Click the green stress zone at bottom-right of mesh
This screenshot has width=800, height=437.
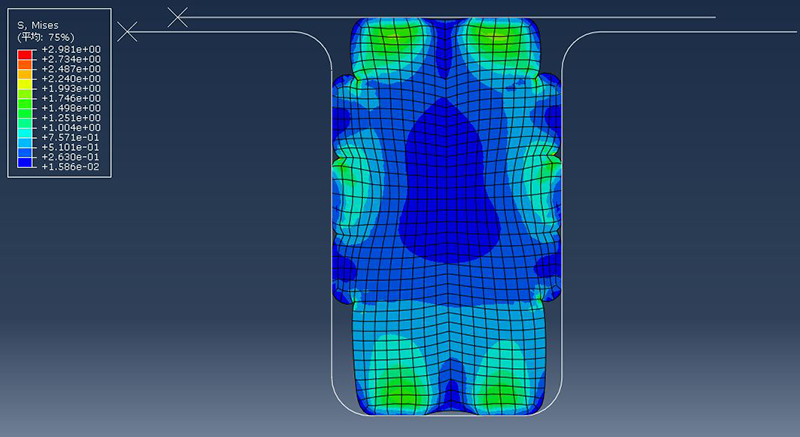[502, 385]
